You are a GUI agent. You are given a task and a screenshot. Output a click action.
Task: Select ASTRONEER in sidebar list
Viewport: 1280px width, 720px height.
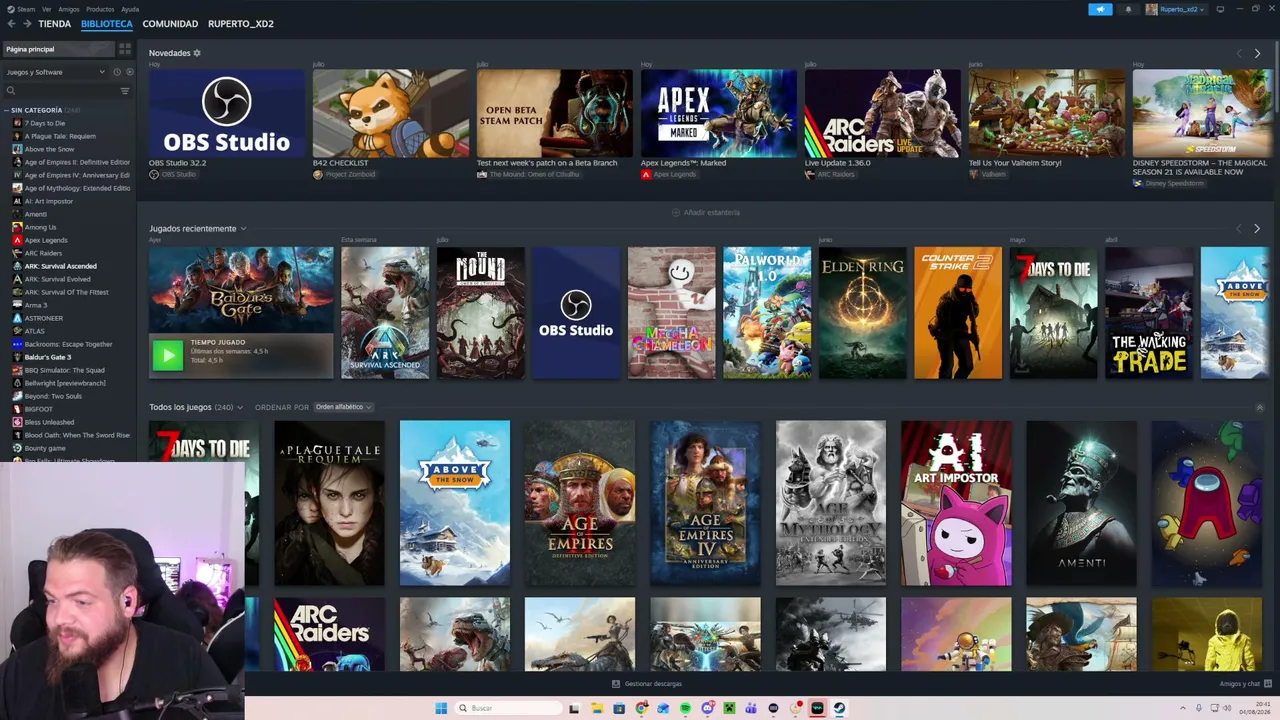pos(44,318)
